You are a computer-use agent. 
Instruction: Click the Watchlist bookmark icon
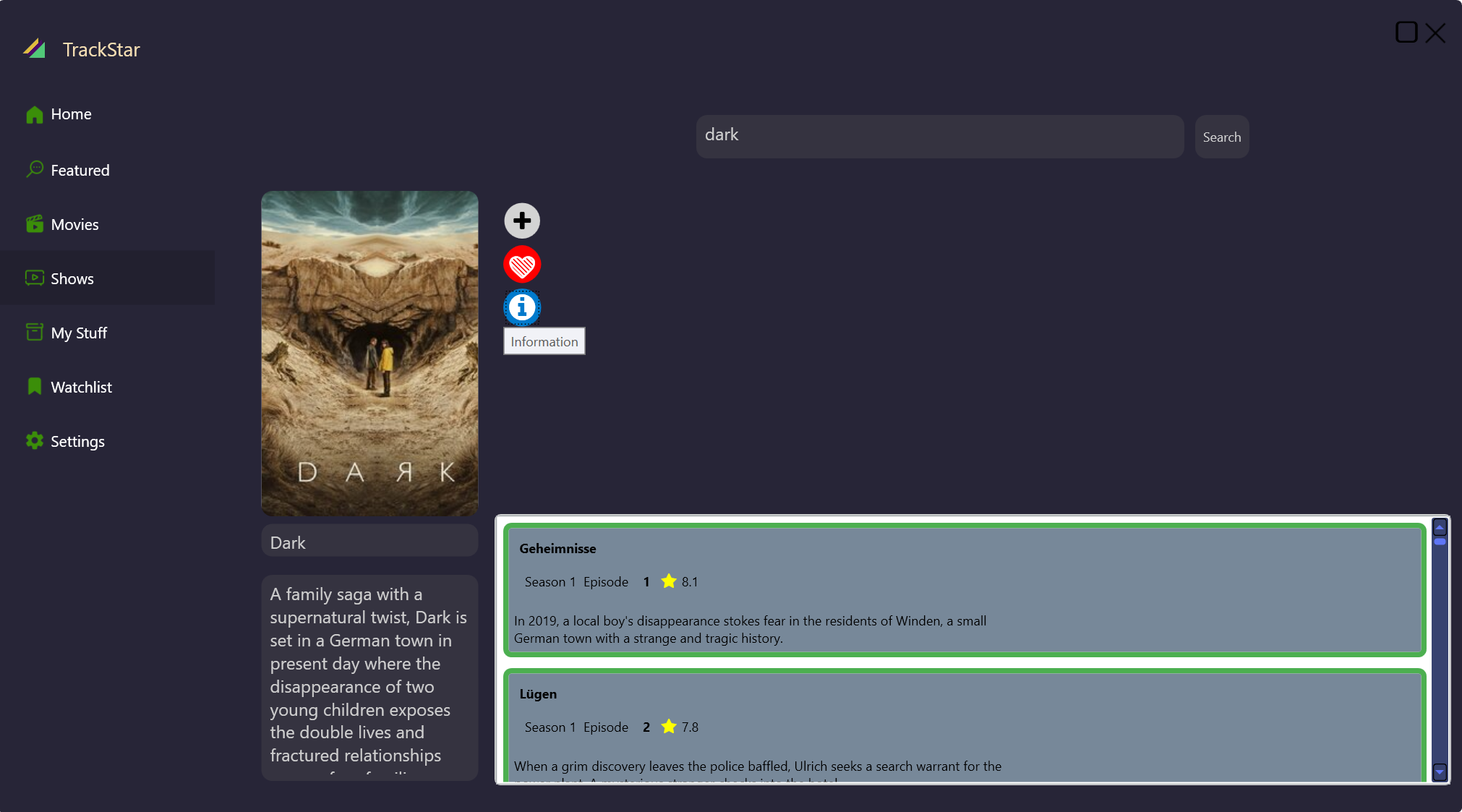point(35,387)
